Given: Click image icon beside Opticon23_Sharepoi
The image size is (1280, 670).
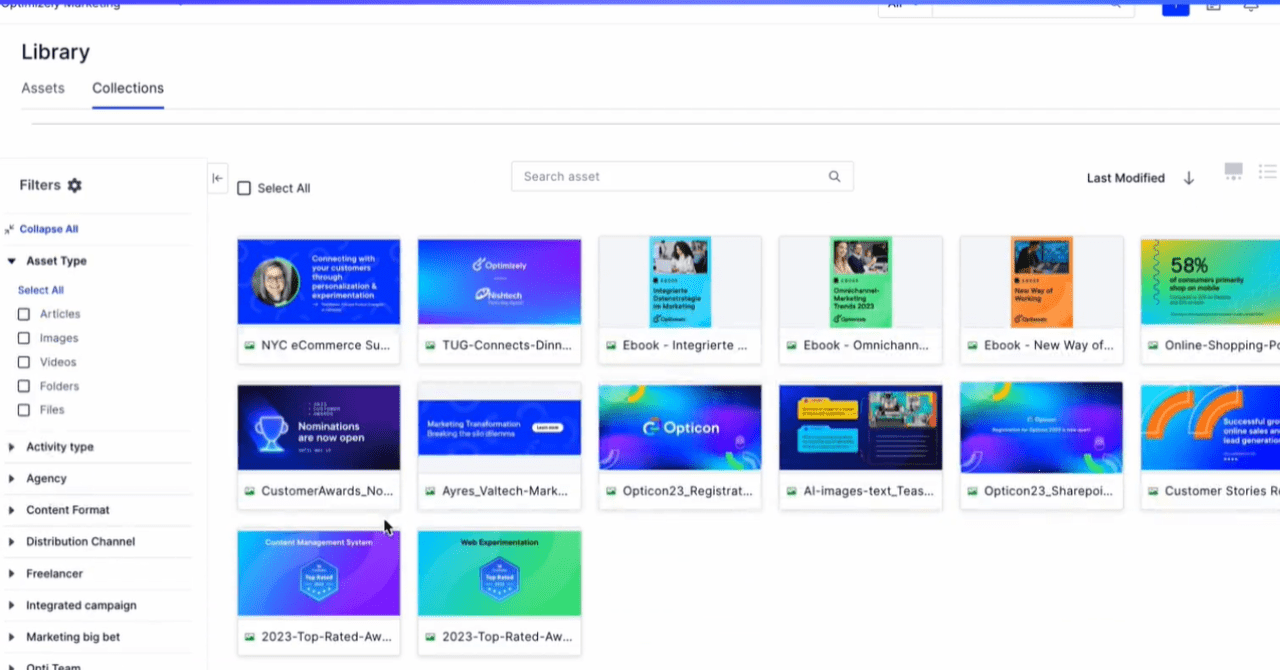Looking at the screenshot, I should coord(973,491).
